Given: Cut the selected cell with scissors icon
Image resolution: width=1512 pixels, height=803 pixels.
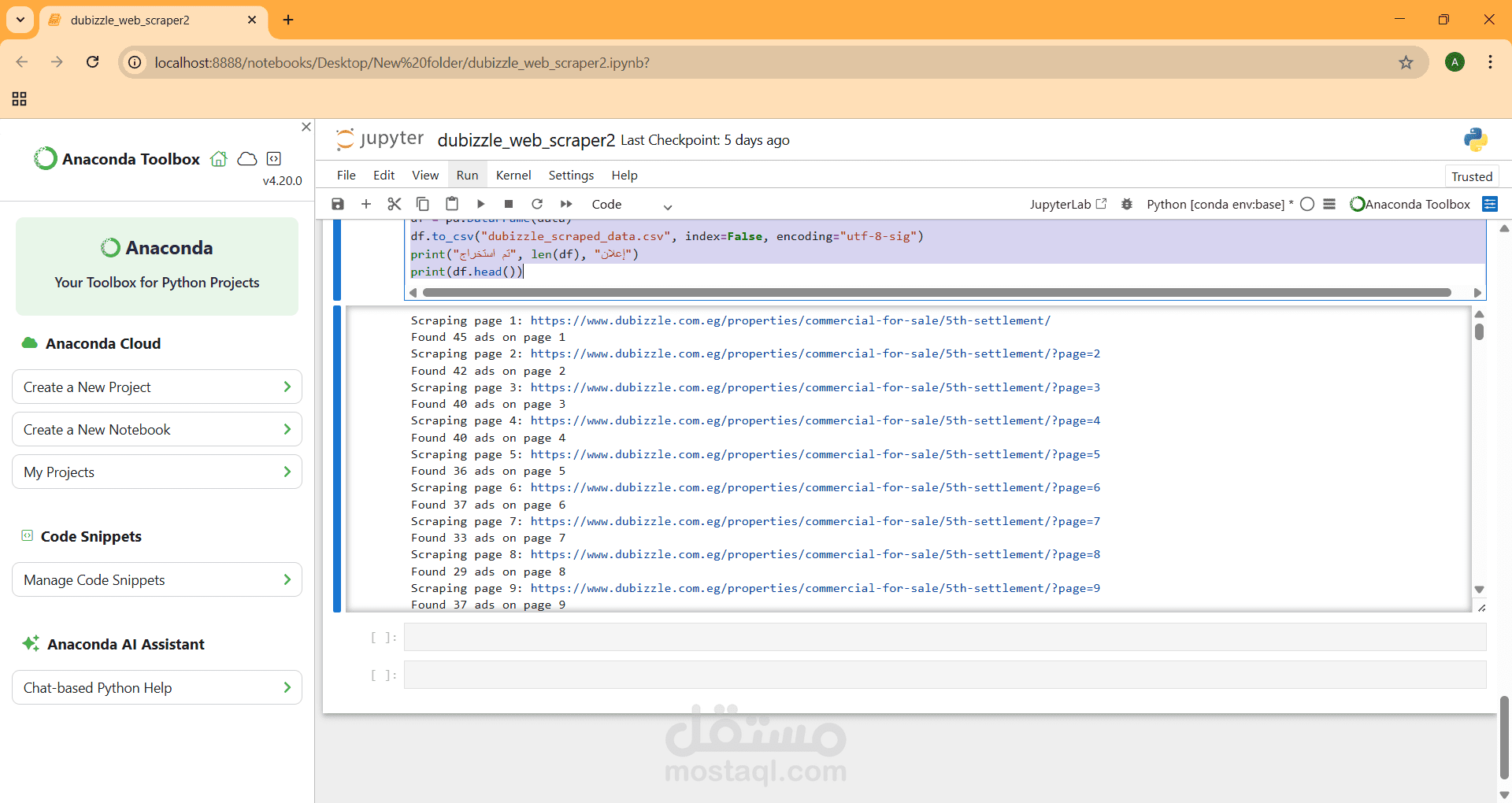Looking at the screenshot, I should pos(395,204).
